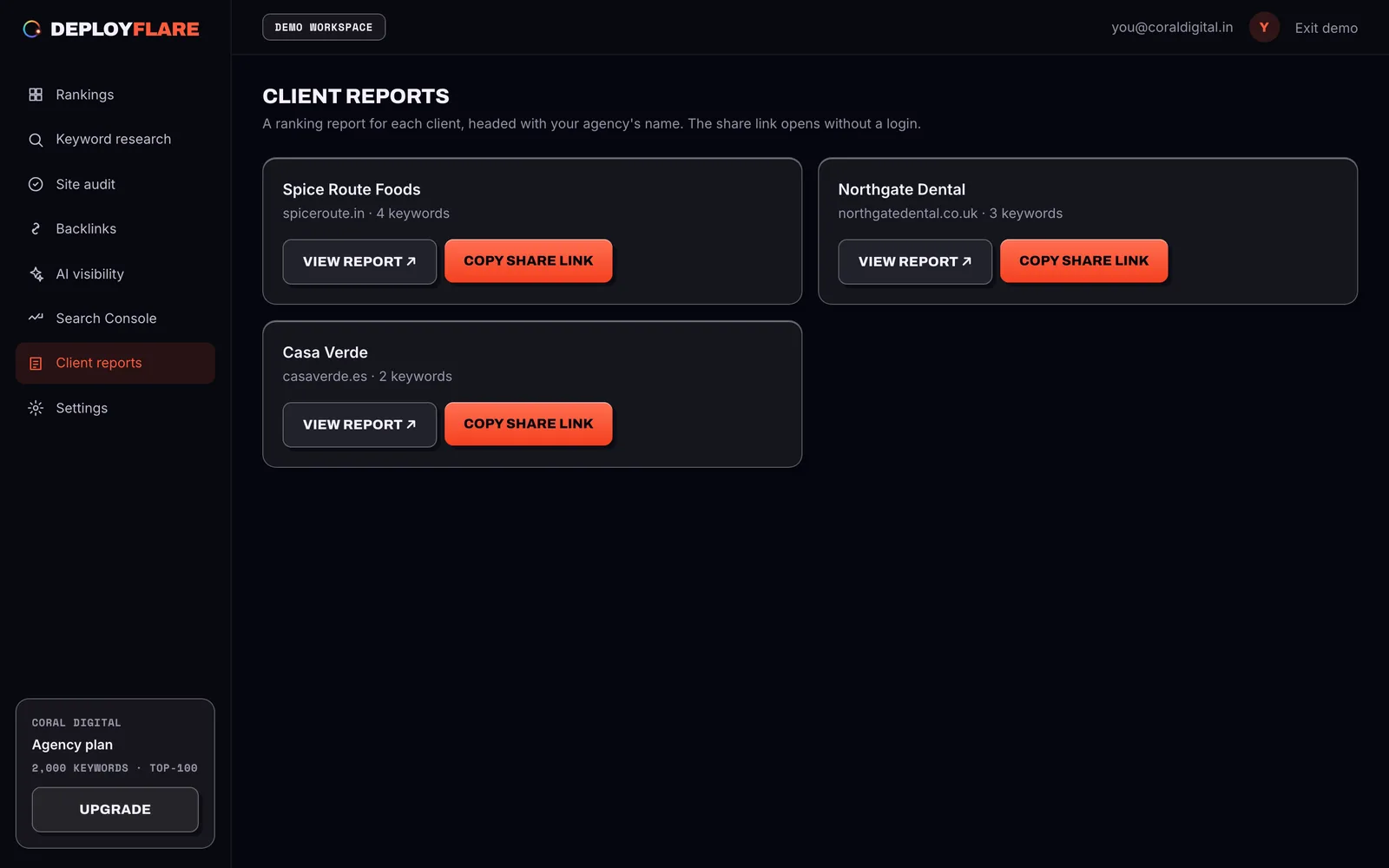The width and height of the screenshot is (1389, 868).
Task: Click the CLIENT REPORTS heading
Action: coord(356,96)
